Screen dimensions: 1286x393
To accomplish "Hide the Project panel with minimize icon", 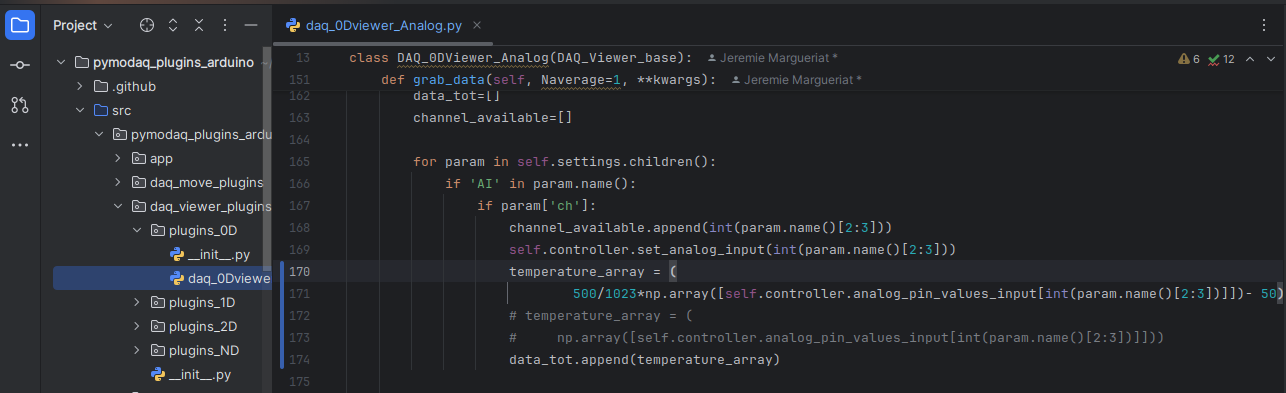I will 251,25.
